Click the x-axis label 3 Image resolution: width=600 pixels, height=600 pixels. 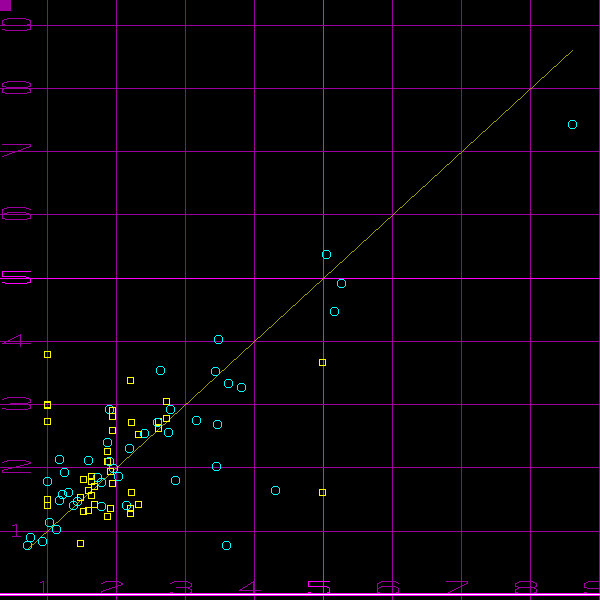[x=181, y=587]
